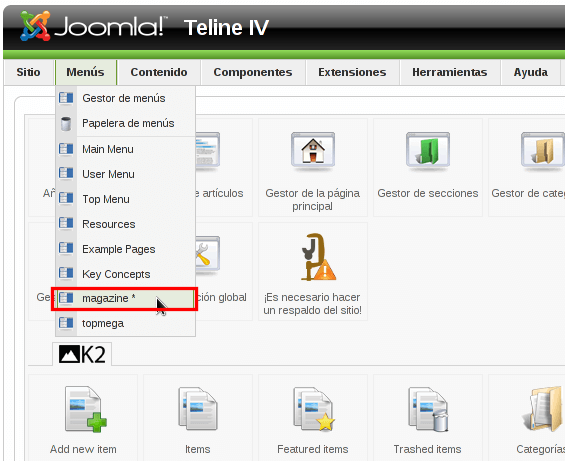Open the Gestor de secciones green folder icon
565x461 pixels.
428,150
